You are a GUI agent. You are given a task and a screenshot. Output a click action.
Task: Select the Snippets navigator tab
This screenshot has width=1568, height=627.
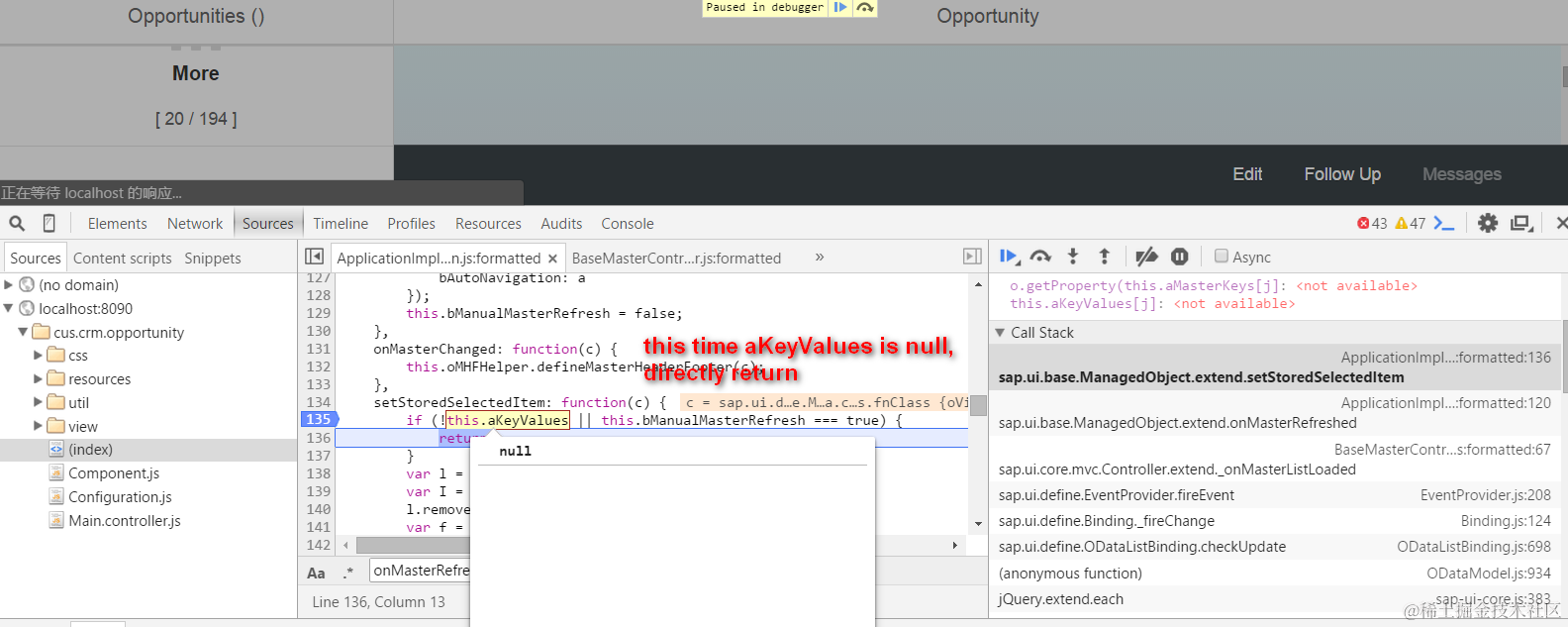(213, 259)
